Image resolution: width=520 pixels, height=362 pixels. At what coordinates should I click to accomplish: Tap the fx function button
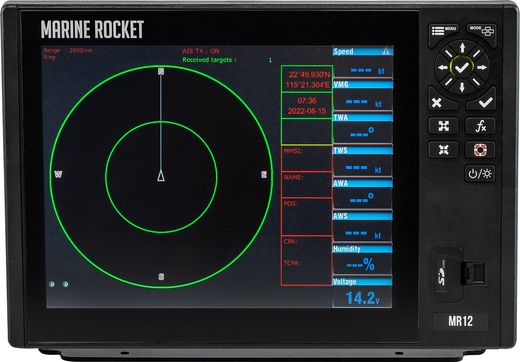tap(480, 126)
